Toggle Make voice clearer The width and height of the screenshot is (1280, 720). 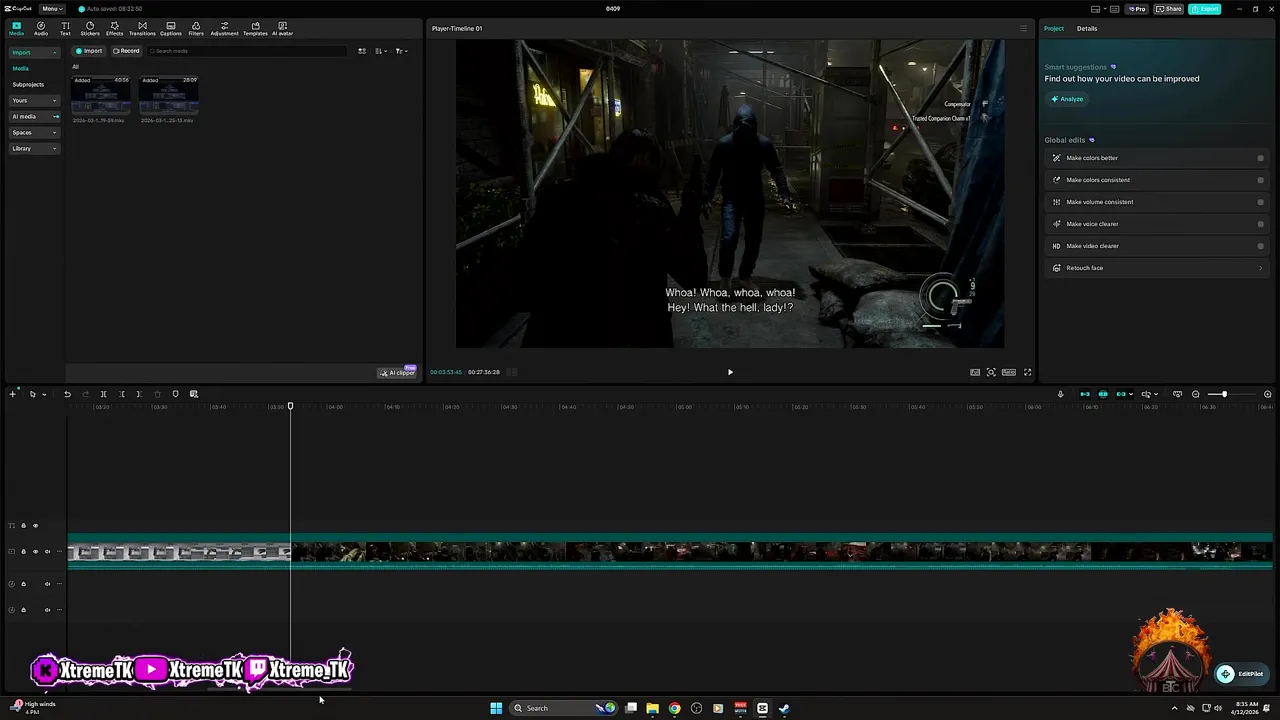pos(1260,224)
